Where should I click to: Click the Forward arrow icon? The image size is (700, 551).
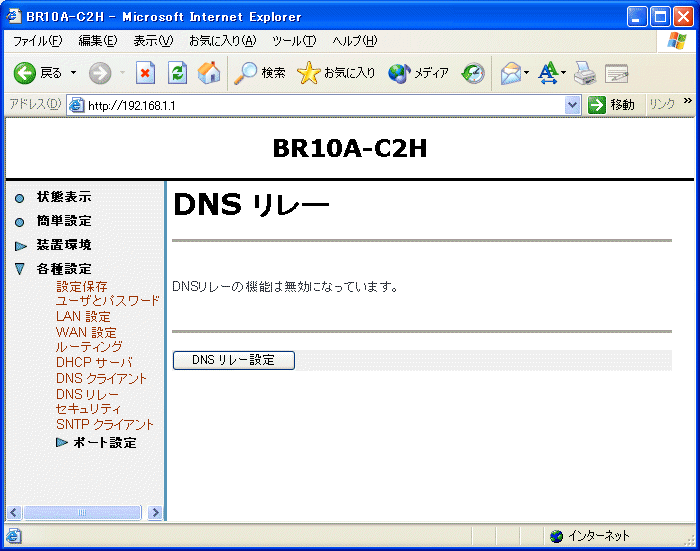click(x=100, y=73)
